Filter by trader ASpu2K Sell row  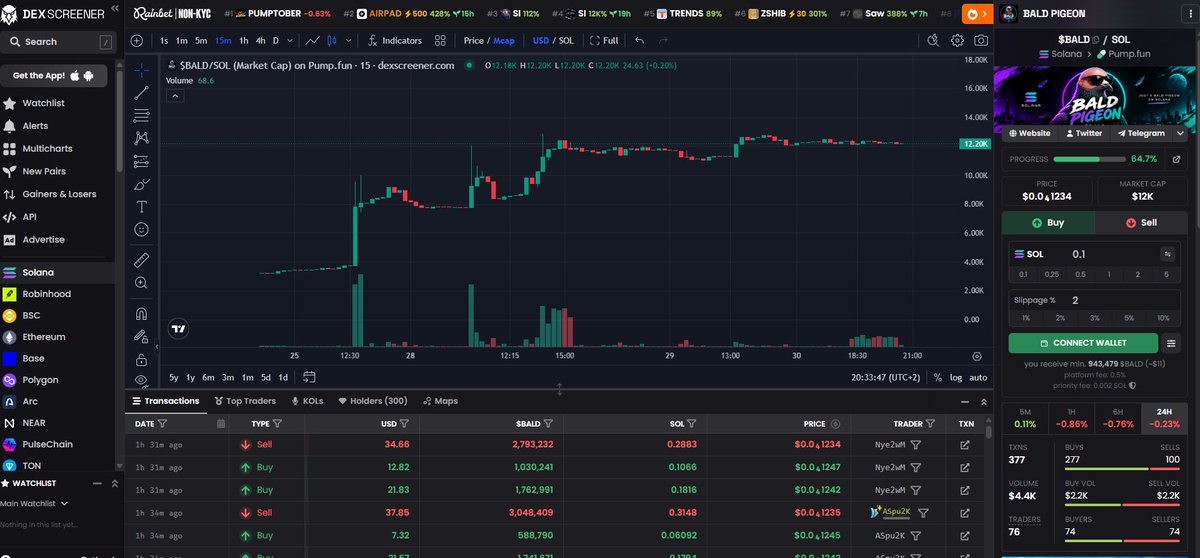(923, 512)
